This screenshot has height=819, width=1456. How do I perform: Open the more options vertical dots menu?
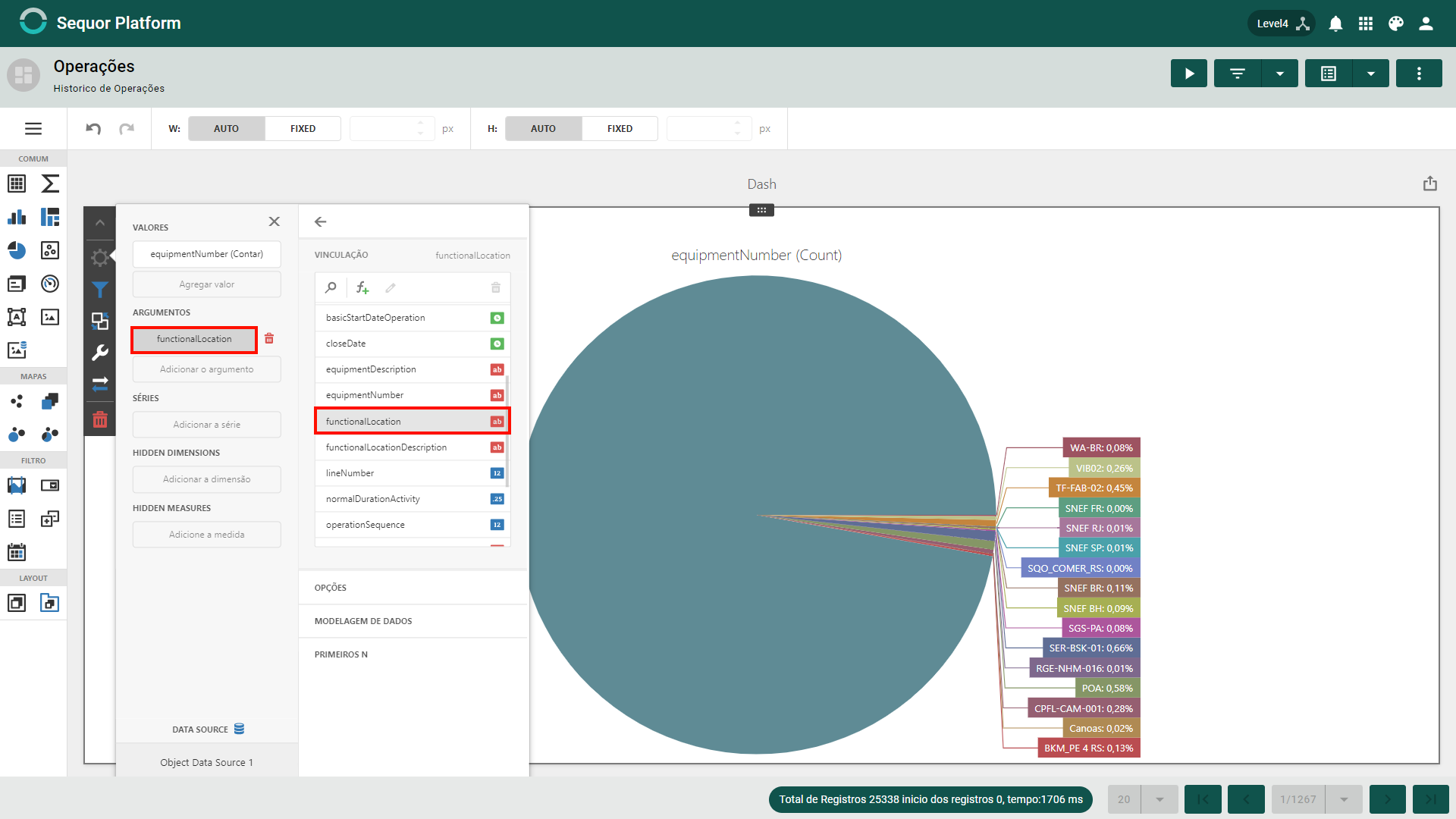pyautogui.click(x=1419, y=74)
